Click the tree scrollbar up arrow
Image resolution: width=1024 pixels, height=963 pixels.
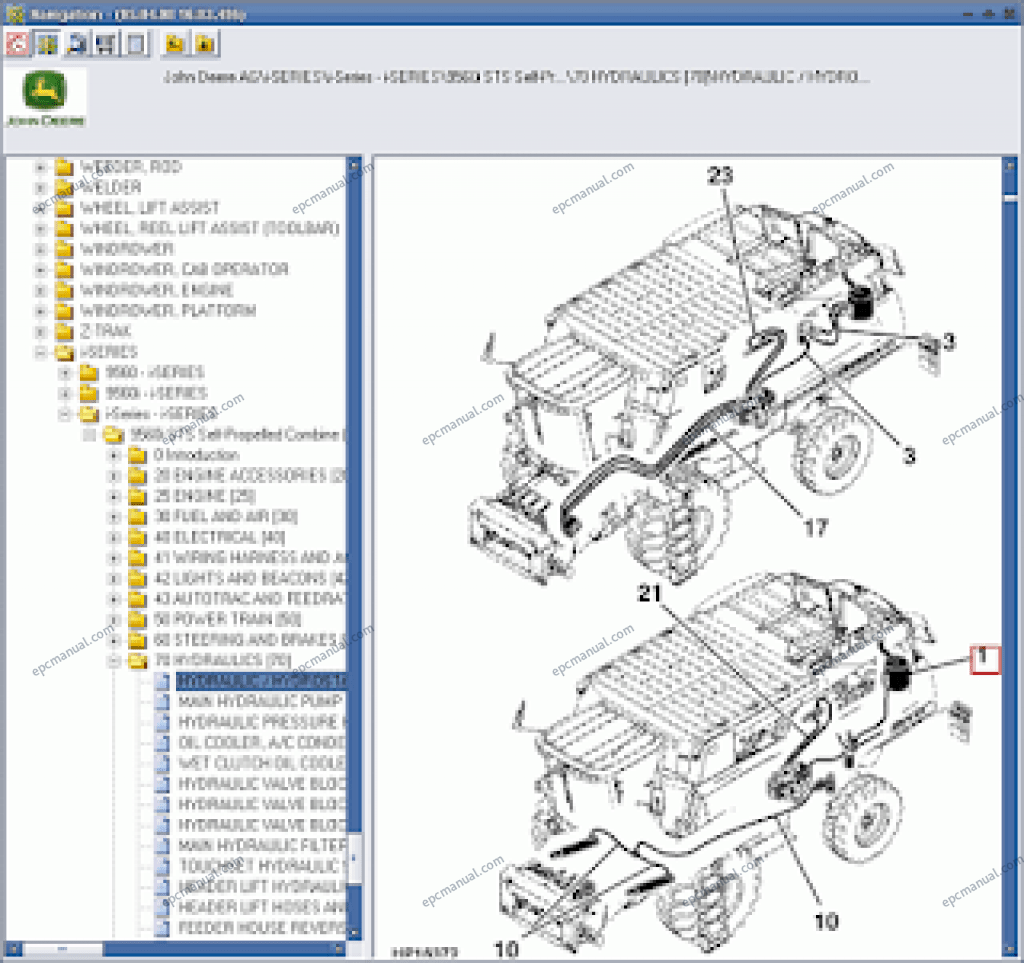pos(355,166)
